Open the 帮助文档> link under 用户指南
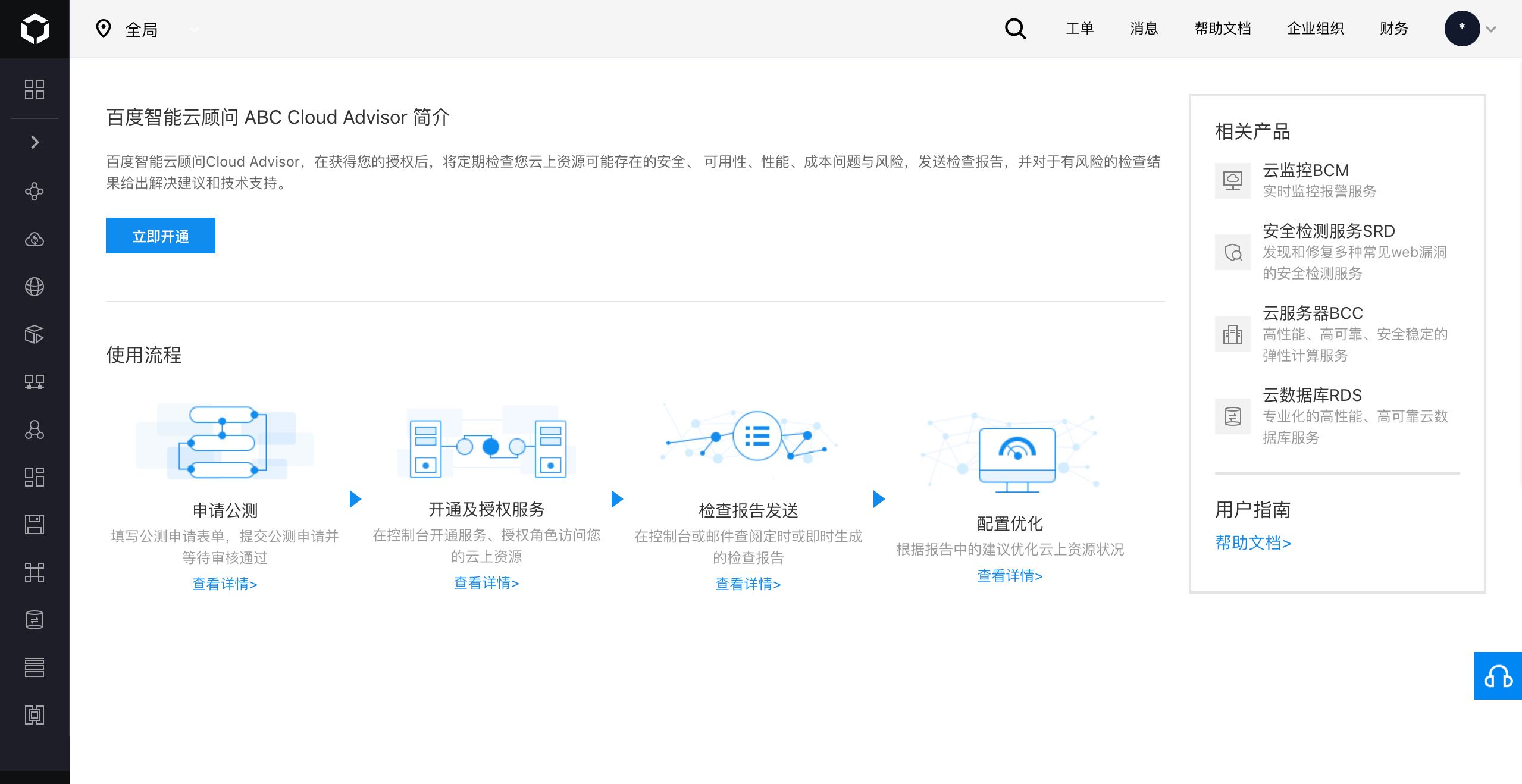 click(x=1253, y=542)
